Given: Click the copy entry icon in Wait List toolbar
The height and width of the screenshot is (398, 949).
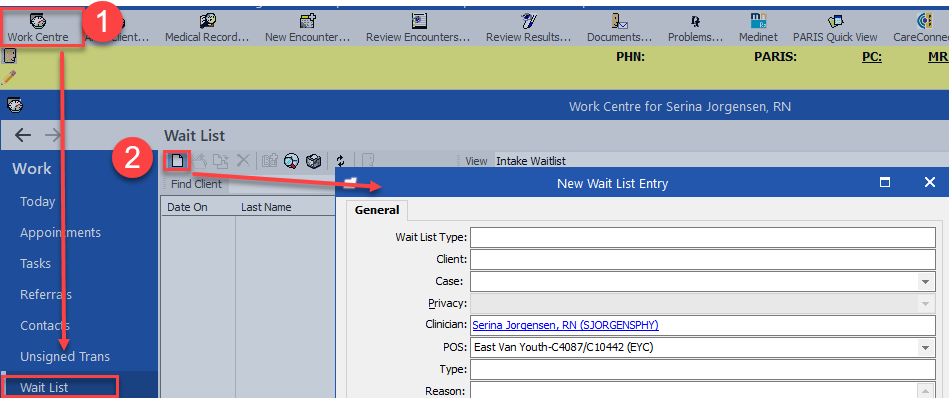Looking at the screenshot, I should tap(220, 161).
